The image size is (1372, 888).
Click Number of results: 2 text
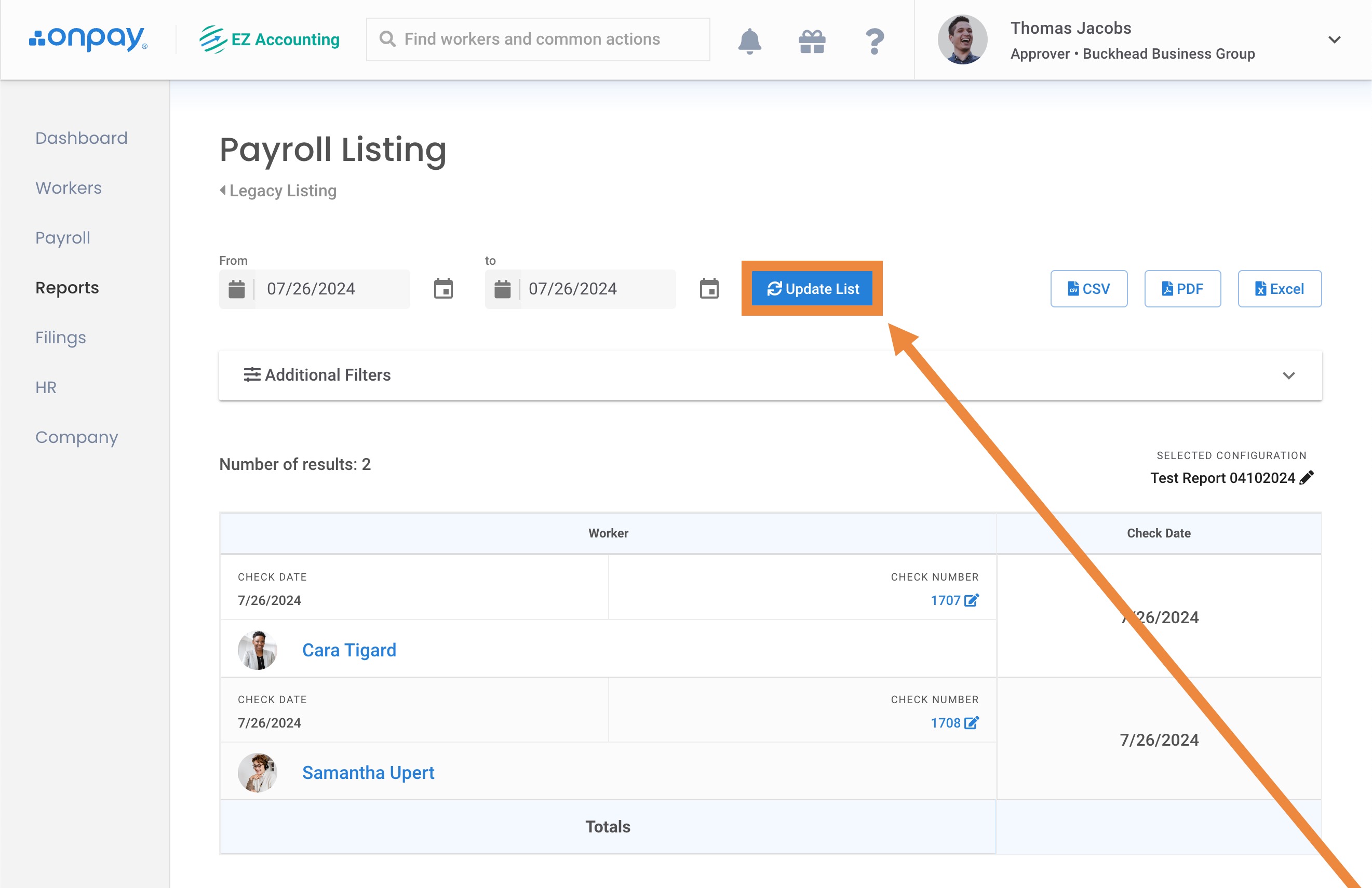[295, 464]
